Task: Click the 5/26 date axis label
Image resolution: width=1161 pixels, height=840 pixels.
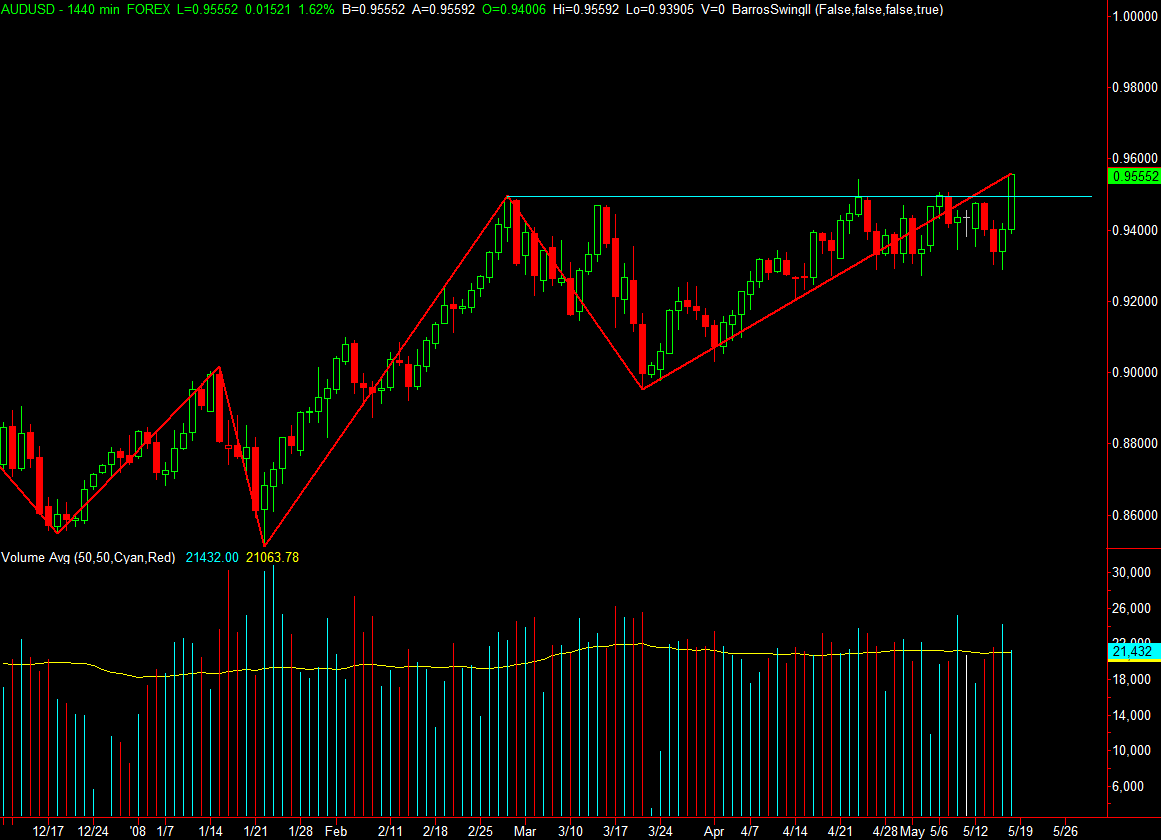Action: [x=1065, y=831]
